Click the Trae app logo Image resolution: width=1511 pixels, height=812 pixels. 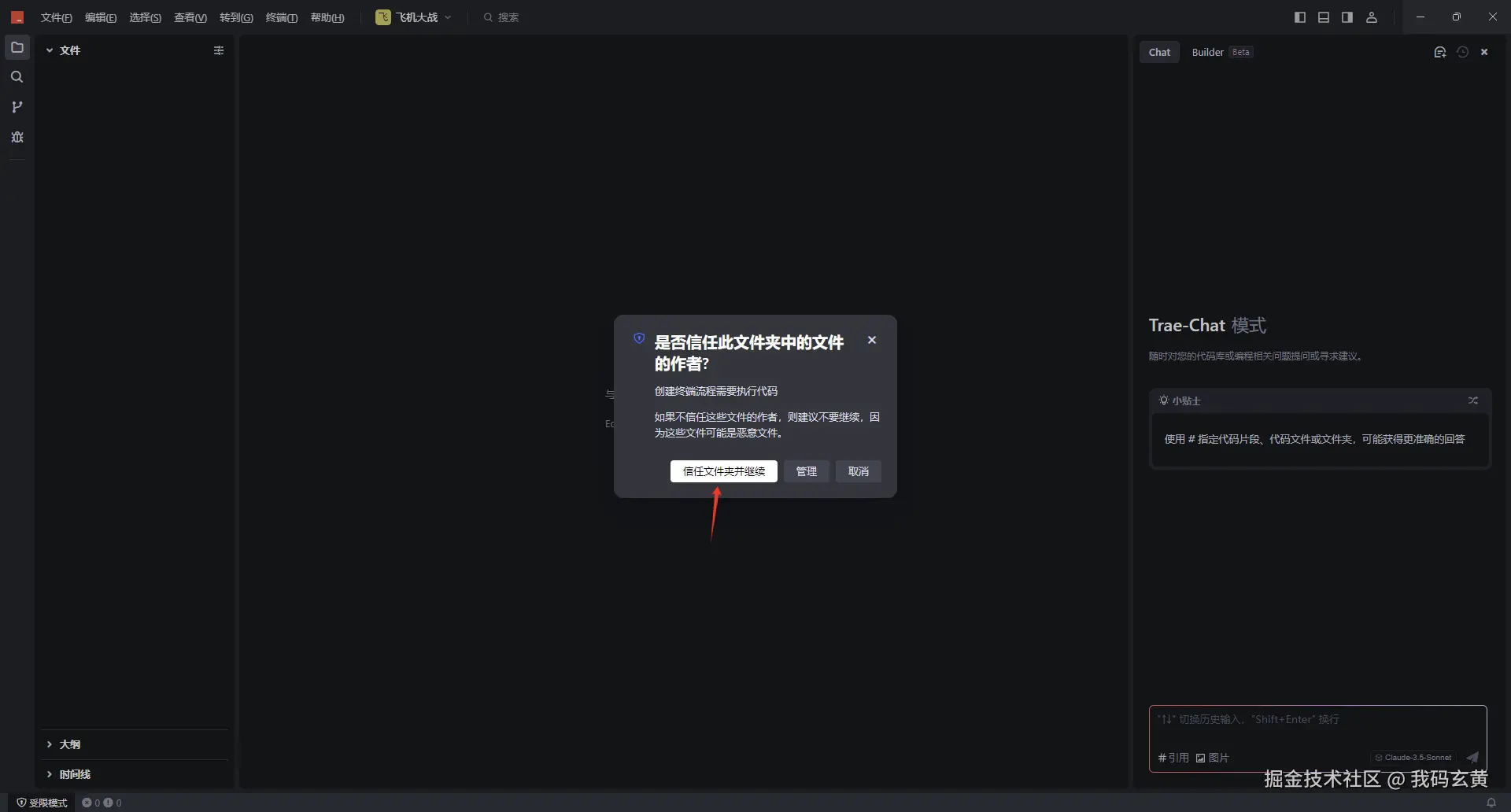tap(17, 17)
